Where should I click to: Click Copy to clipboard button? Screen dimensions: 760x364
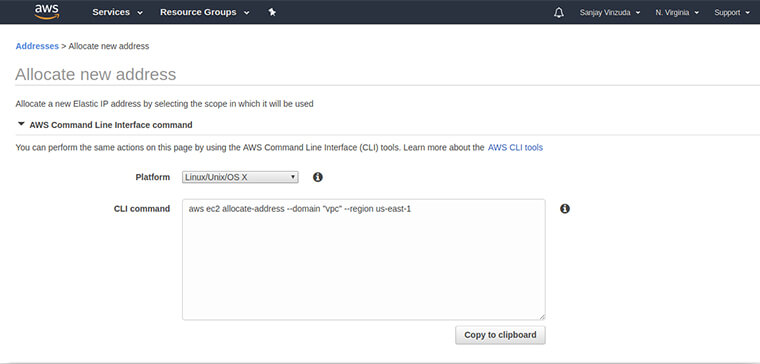[500, 335]
